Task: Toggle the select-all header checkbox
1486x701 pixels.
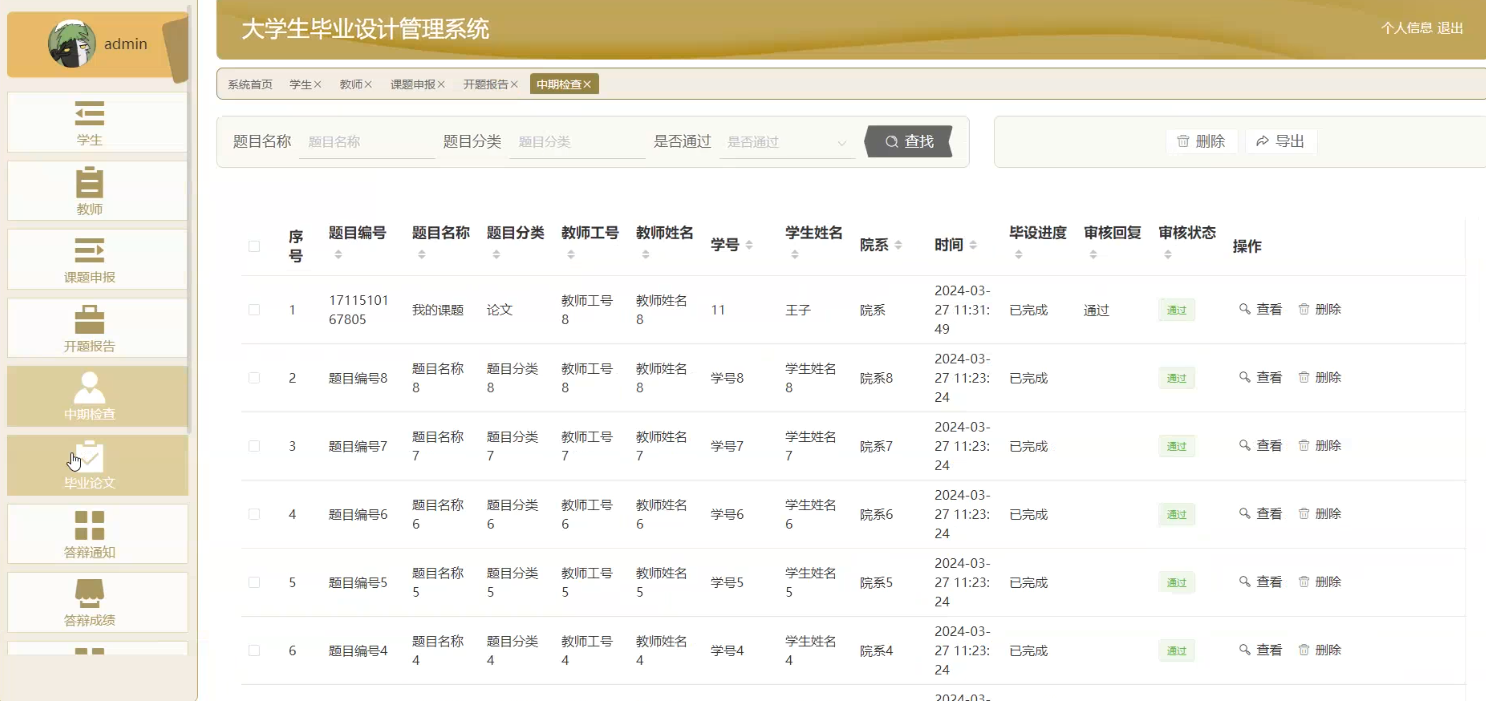Action: point(254,246)
